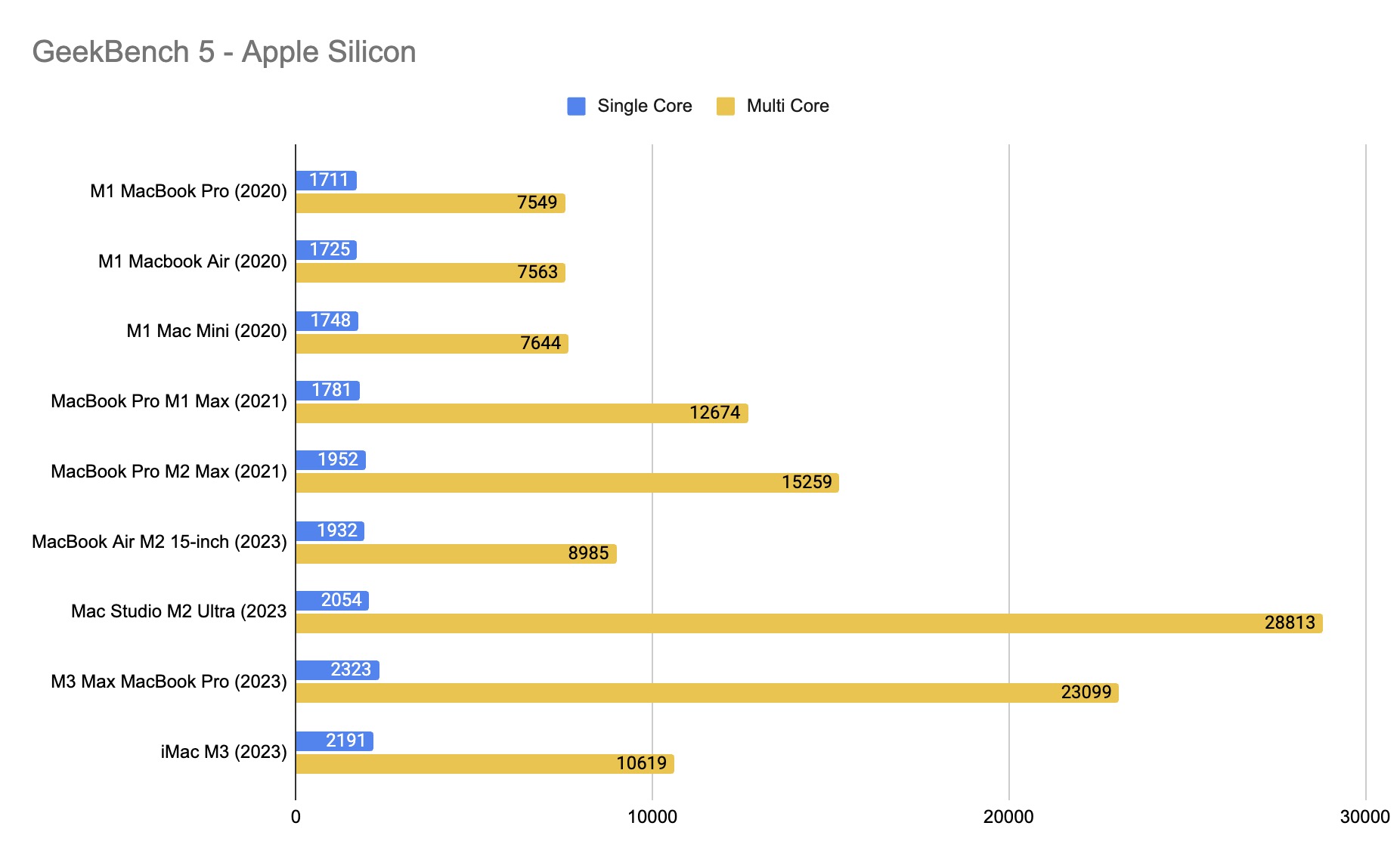Click the blue Single Core legend swatch
Screen dimensions: 1400x866
[576, 107]
